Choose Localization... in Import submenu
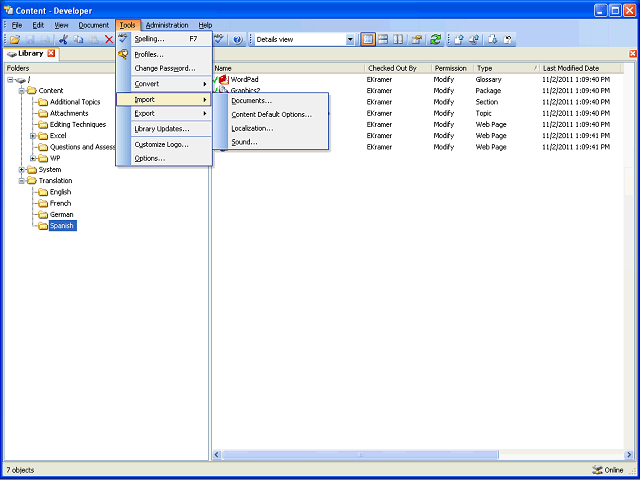This screenshot has width=640, height=480. point(271,129)
